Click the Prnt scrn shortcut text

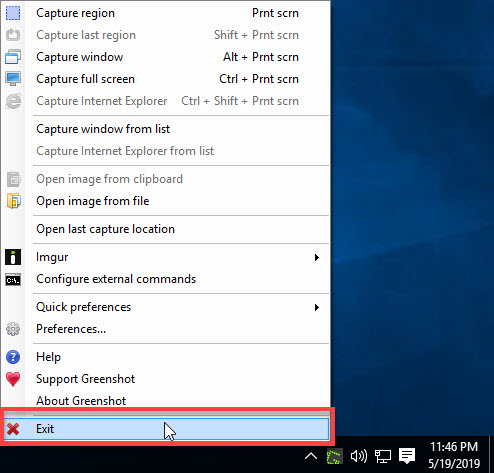coord(275,13)
